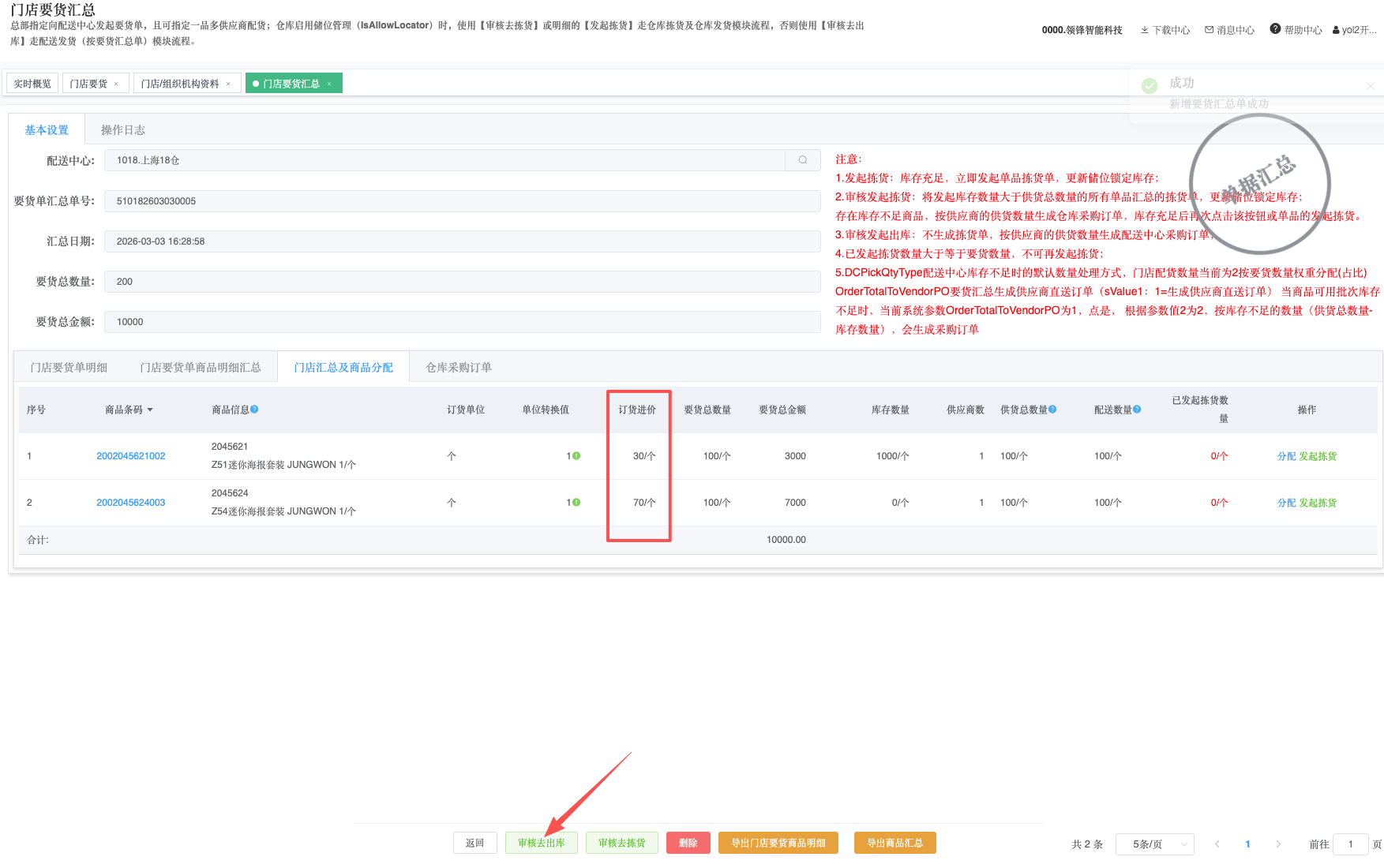Click the 供货总数量 column help icon

click(1052, 410)
